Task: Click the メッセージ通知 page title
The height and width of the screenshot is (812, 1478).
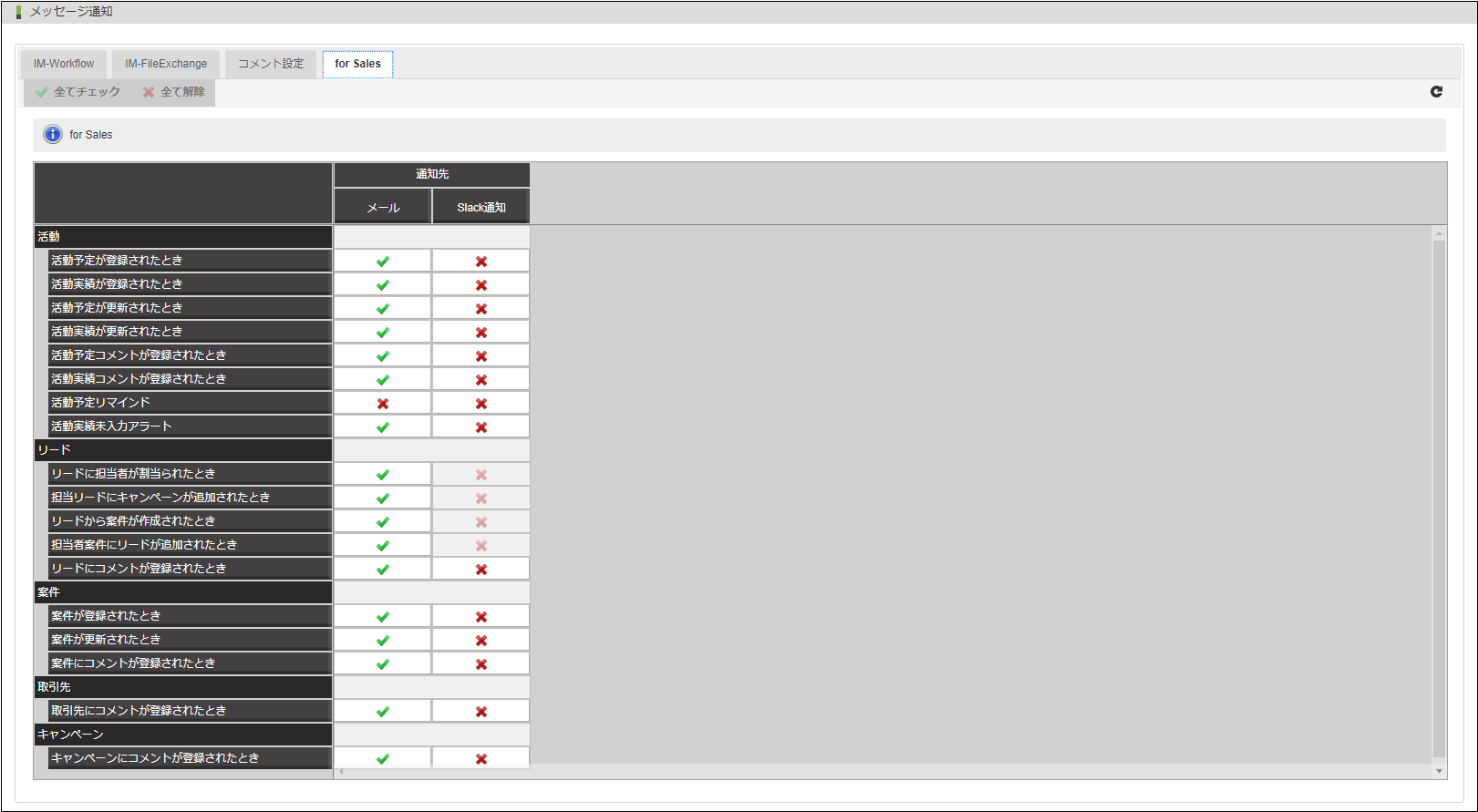Action: point(71,12)
